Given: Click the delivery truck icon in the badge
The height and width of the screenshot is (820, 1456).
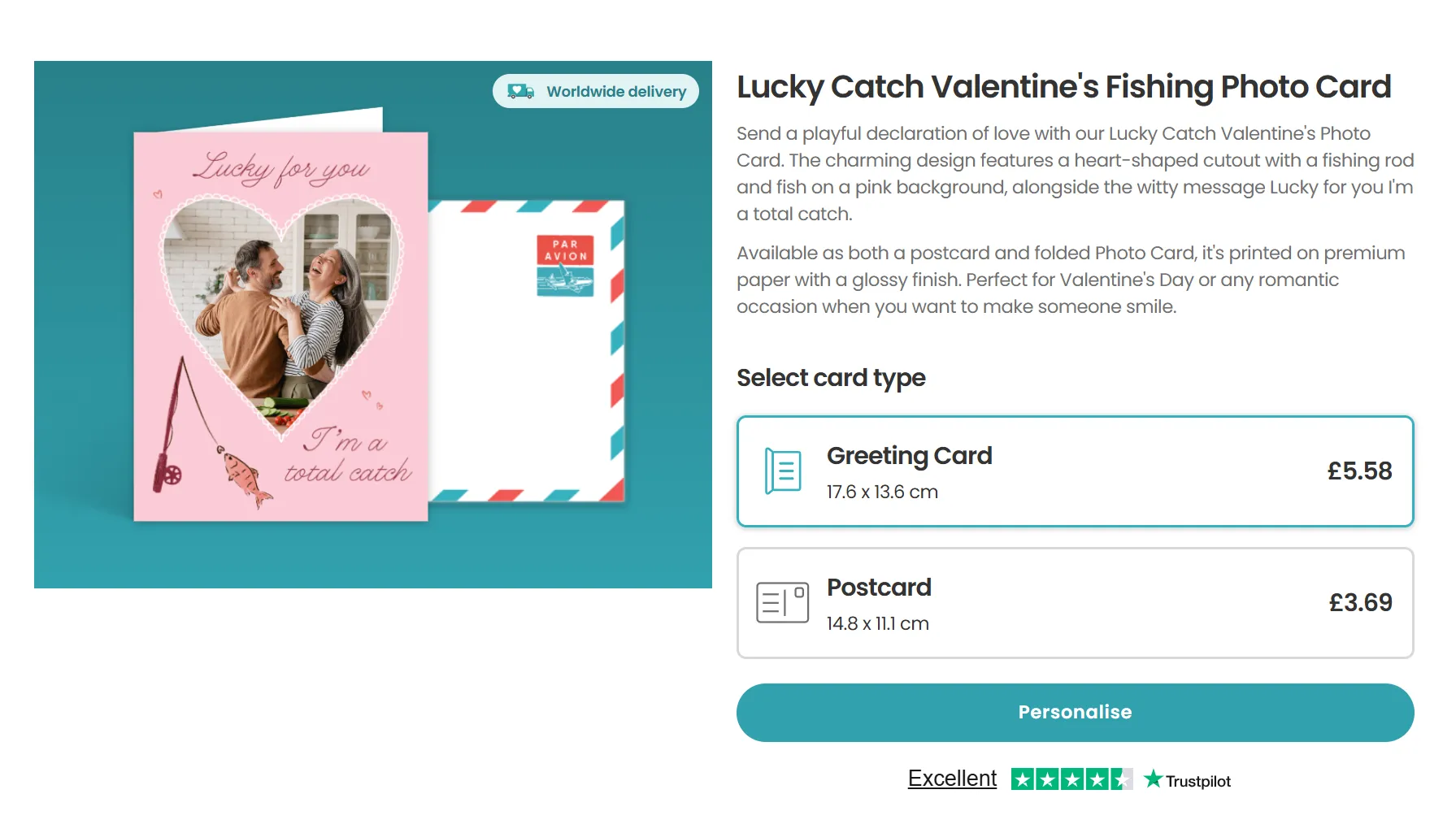Looking at the screenshot, I should (520, 91).
